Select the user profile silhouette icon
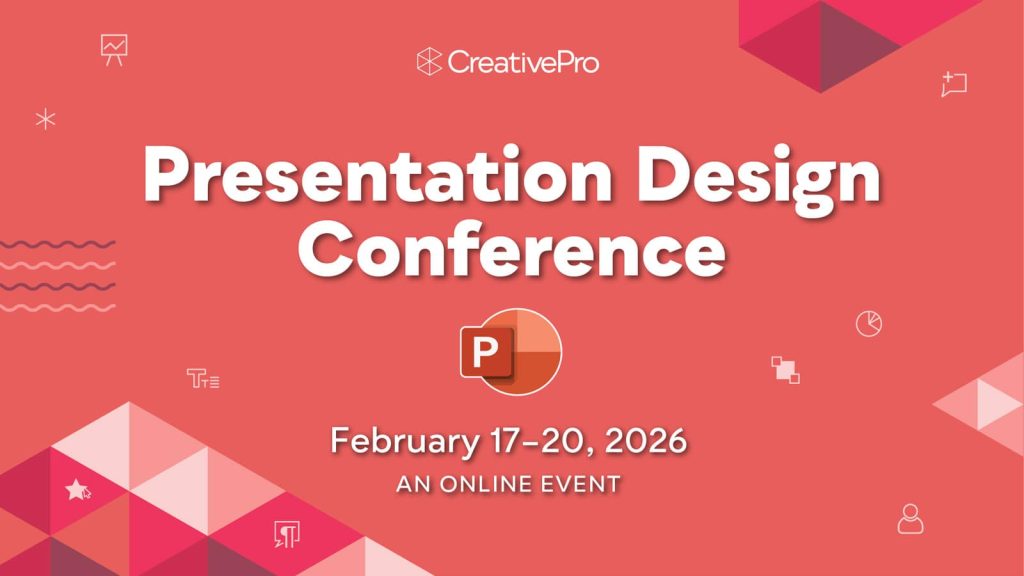The height and width of the screenshot is (576, 1024). point(910,518)
